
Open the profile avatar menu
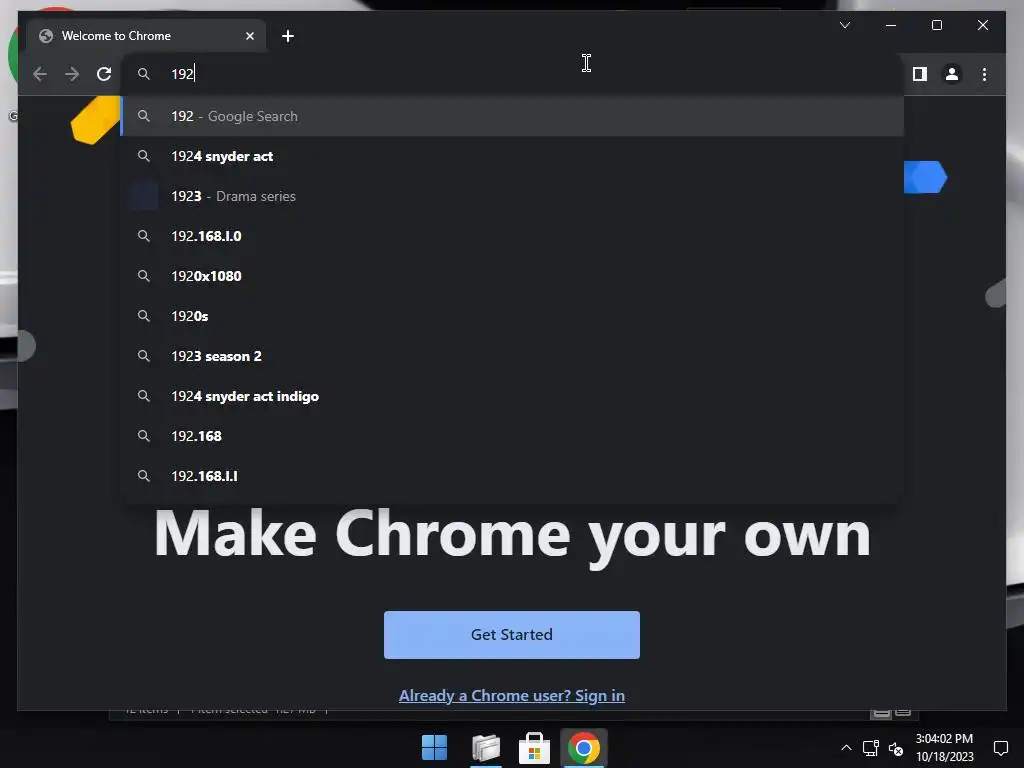pos(952,74)
